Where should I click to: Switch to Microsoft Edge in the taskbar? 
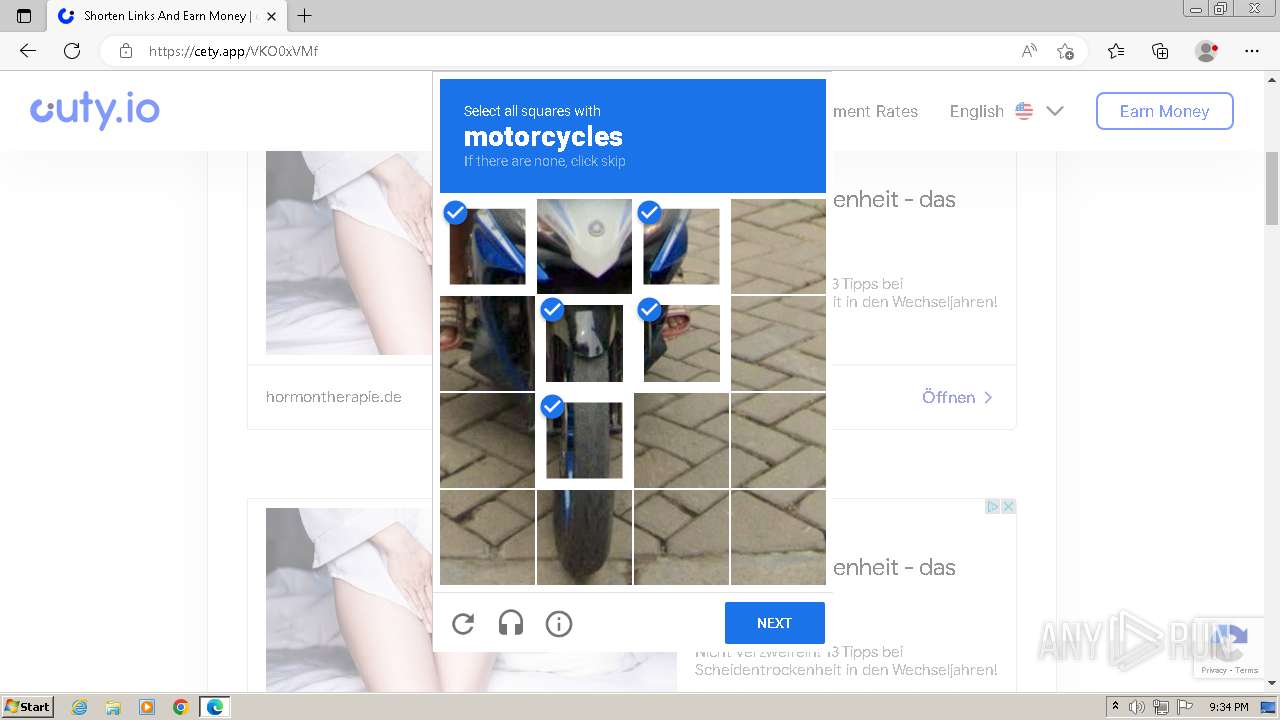(x=215, y=707)
